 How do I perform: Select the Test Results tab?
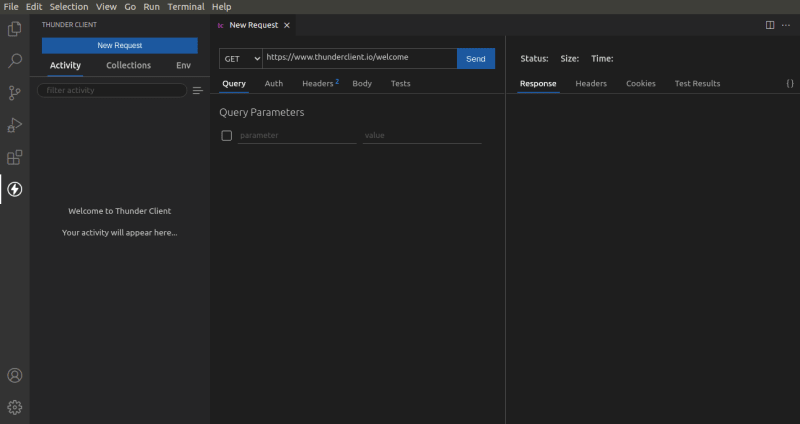click(x=697, y=83)
